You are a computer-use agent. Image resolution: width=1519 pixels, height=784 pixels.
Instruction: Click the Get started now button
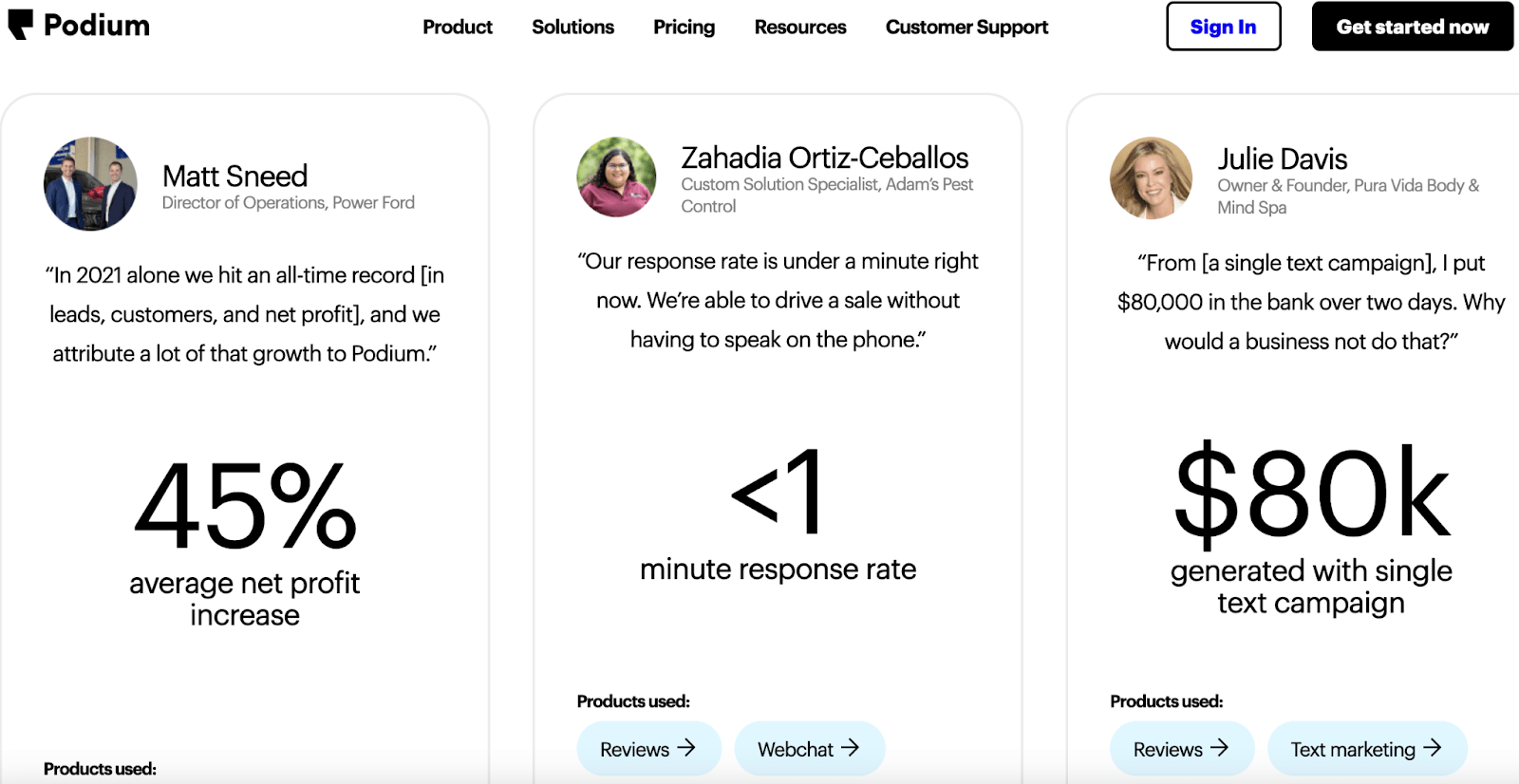pos(1412,28)
